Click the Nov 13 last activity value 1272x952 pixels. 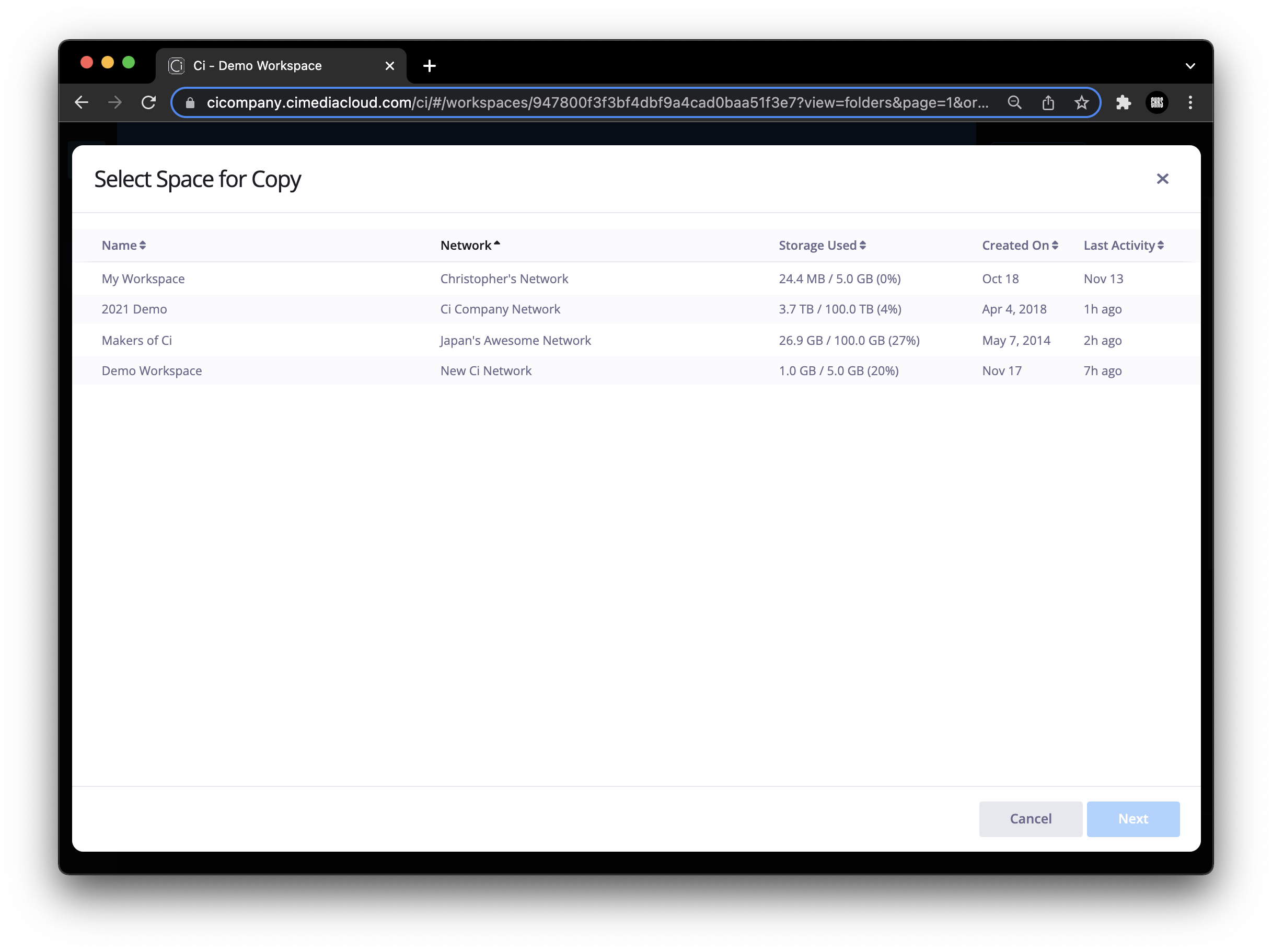pyautogui.click(x=1103, y=279)
